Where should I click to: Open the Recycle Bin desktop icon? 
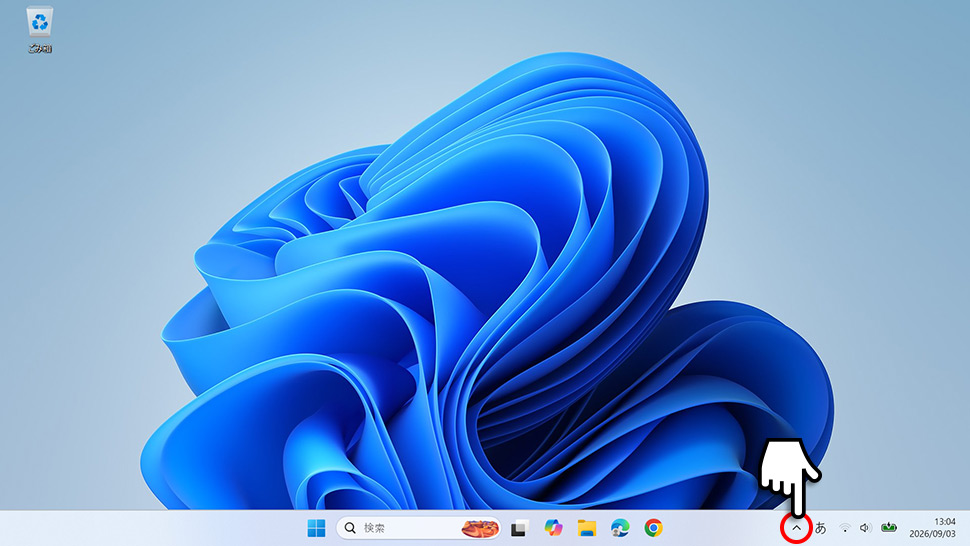40,29
